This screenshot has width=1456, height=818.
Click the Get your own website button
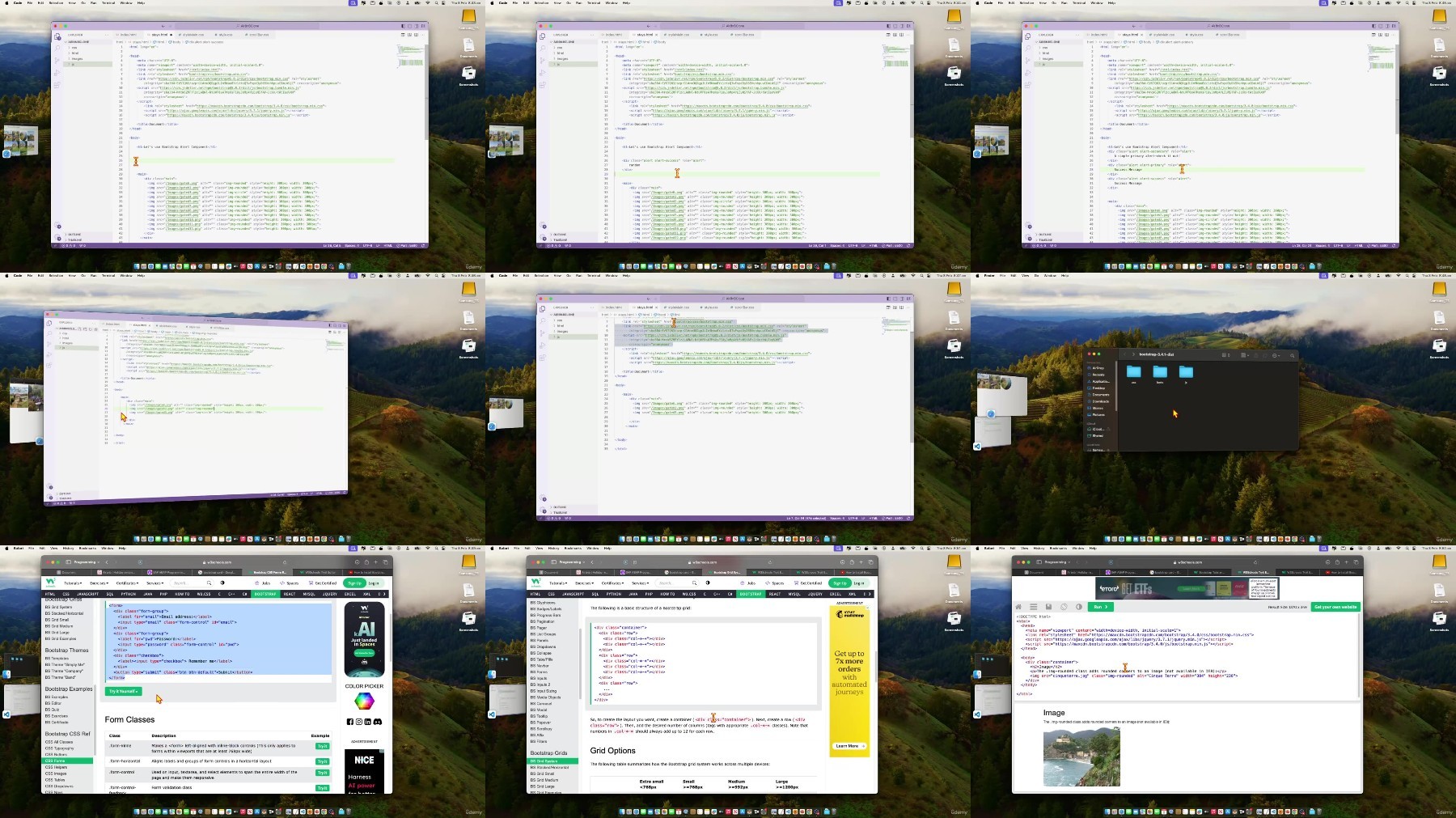(x=1335, y=607)
